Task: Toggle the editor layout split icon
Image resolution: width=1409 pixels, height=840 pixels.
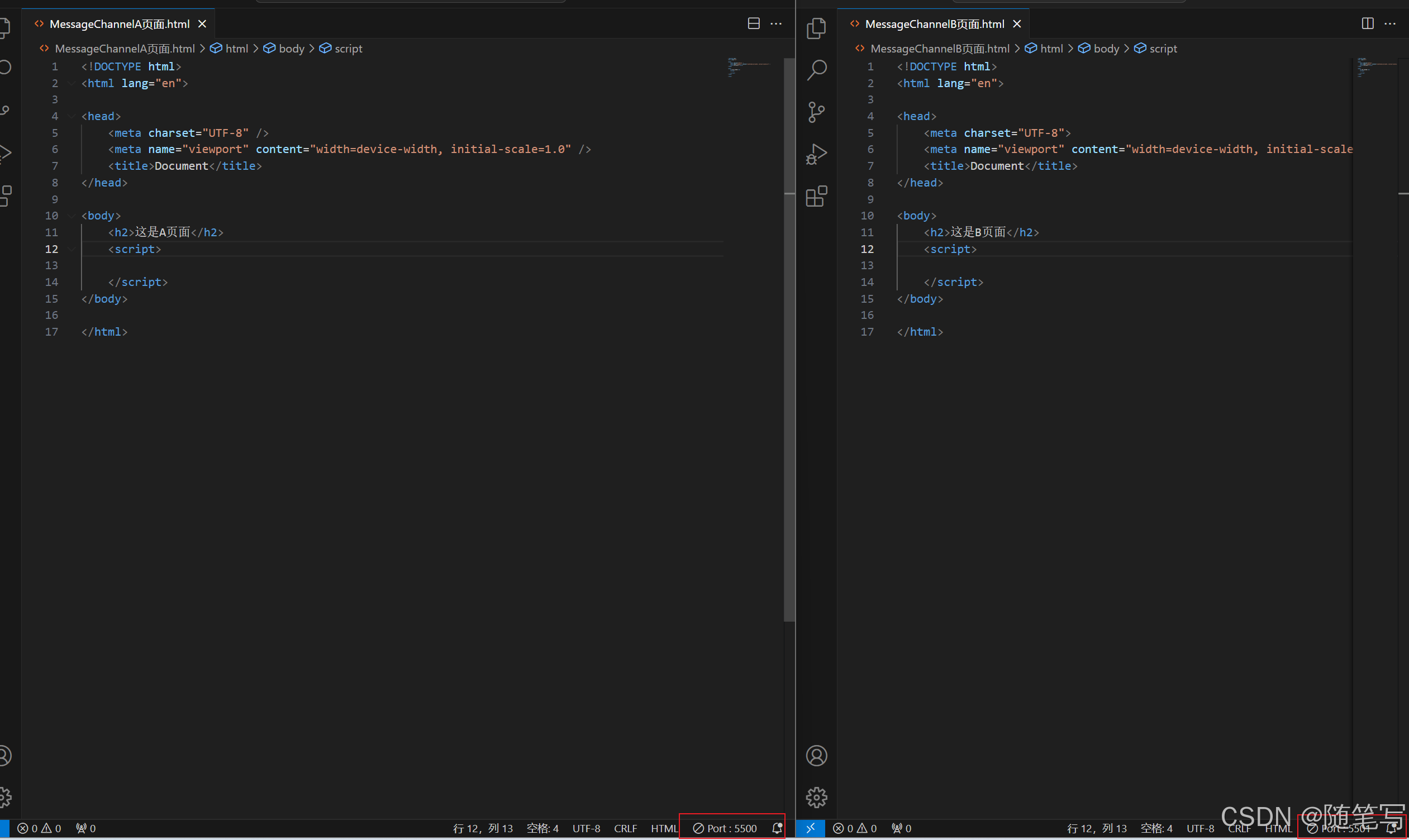Action: click(754, 24)
